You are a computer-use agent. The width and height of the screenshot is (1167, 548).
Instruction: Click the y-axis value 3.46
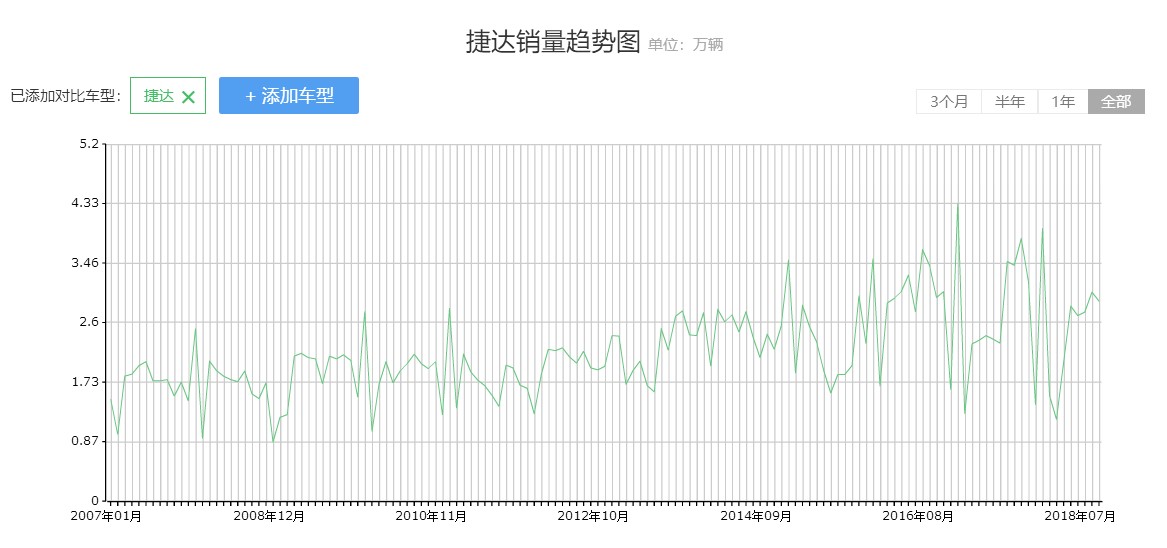pyautogui.click(x=86, y=263)
